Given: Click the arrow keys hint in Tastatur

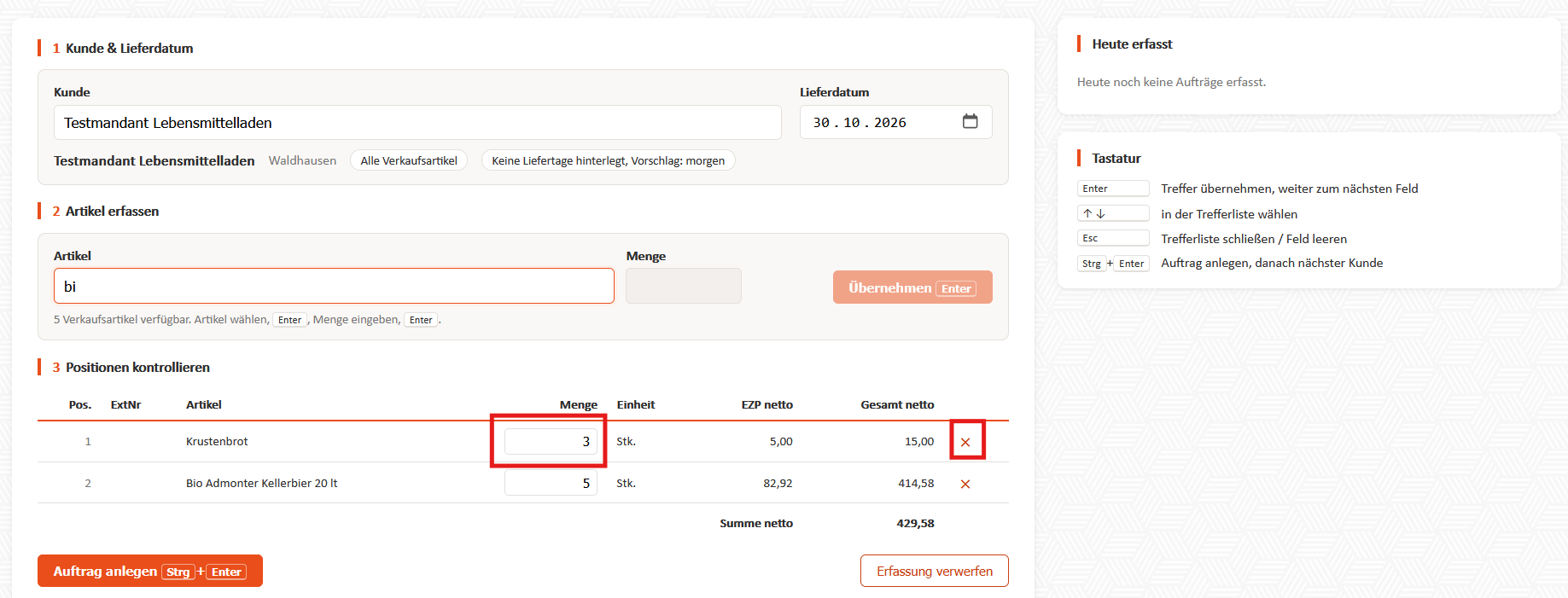Looking at the screenshot, I should (1113, 213).
